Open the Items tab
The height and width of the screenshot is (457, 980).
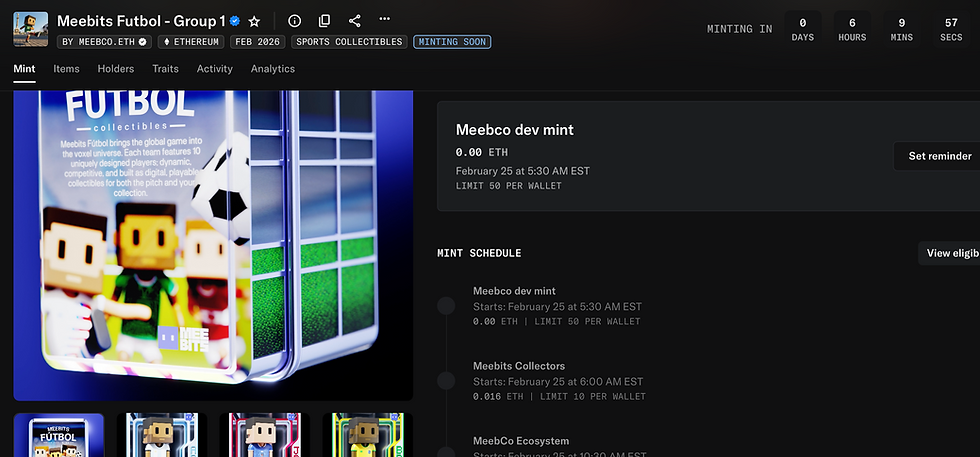pyautogui.click(x=66, y=69)
